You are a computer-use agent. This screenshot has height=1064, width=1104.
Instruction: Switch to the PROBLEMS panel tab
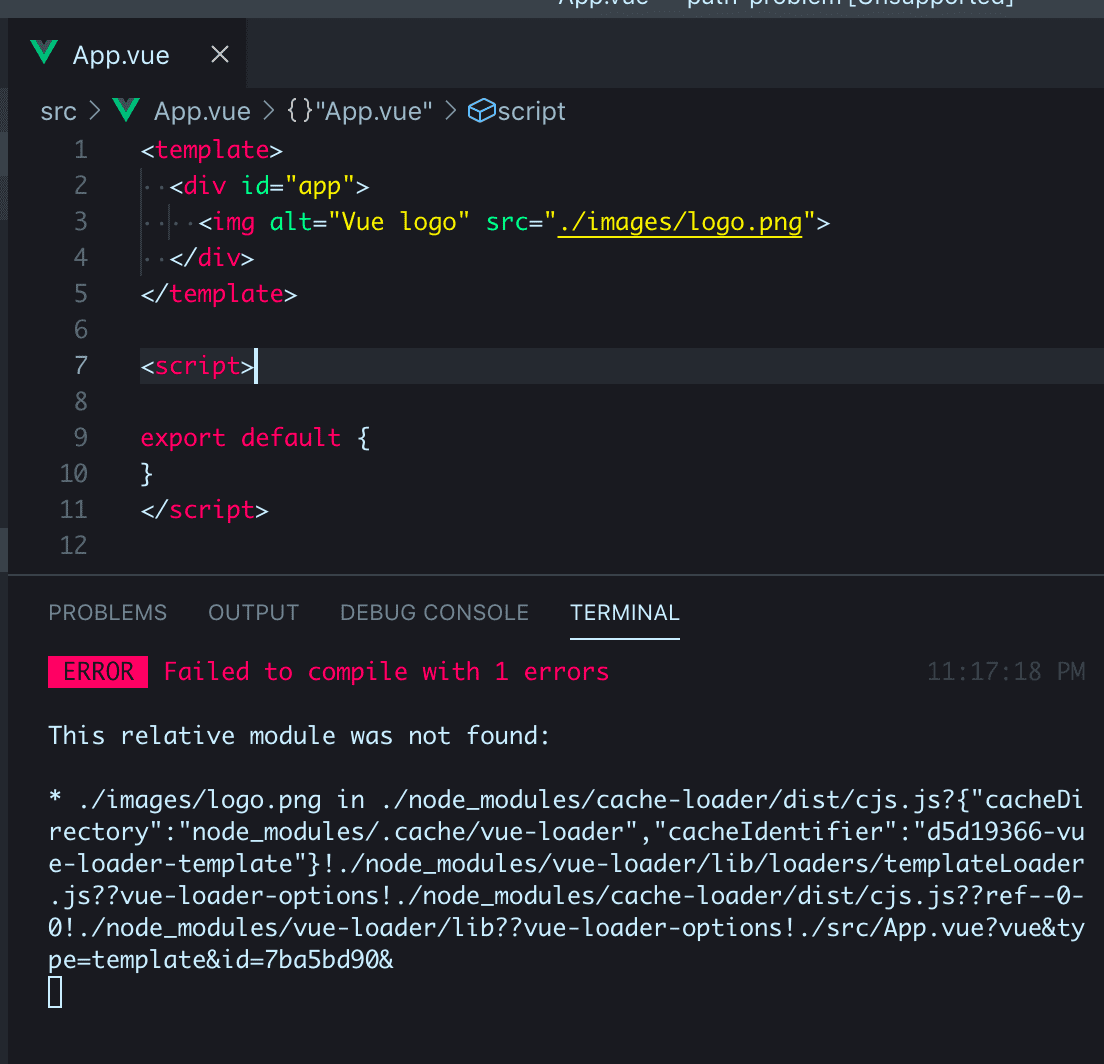108,613
